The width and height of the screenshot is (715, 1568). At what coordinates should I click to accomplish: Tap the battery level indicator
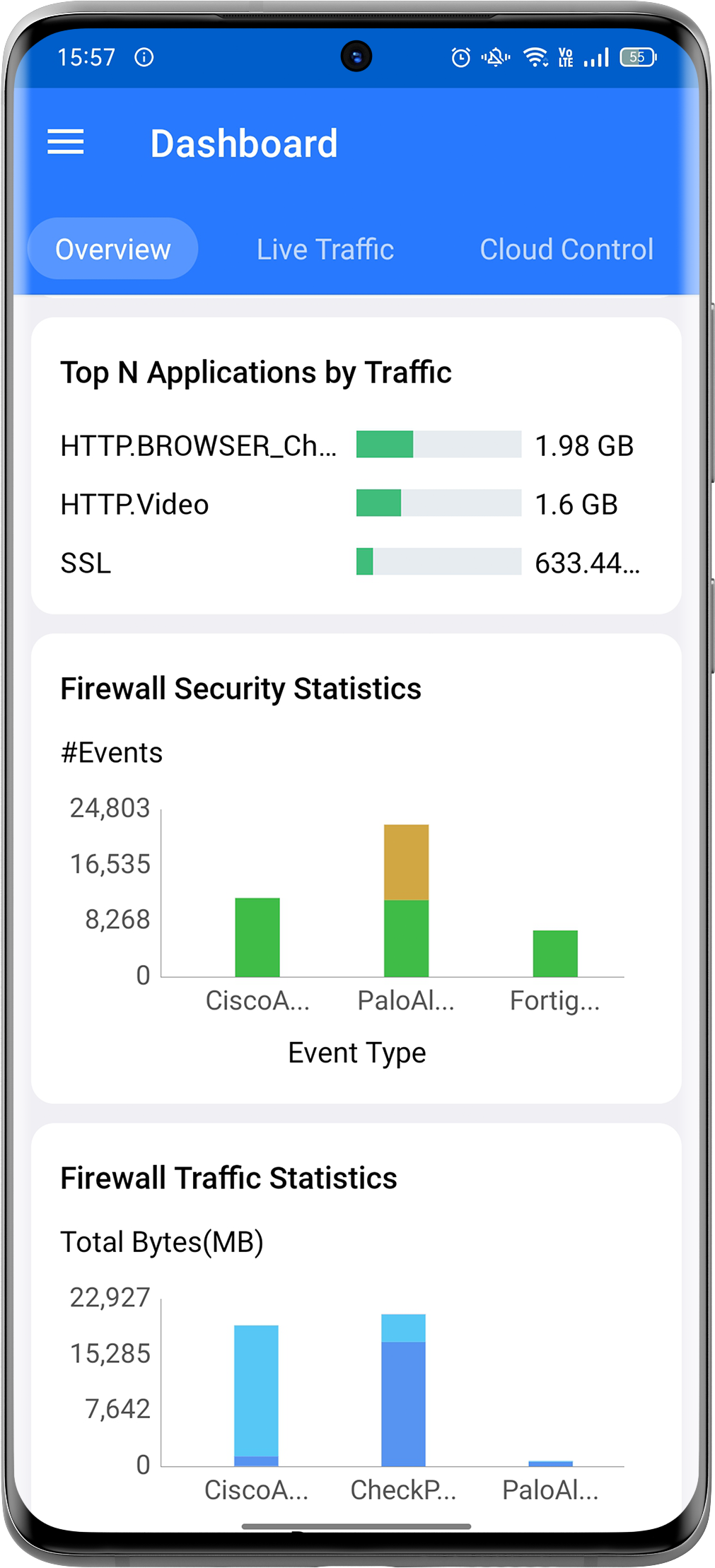pyautogui.click(x=638, y=57)
